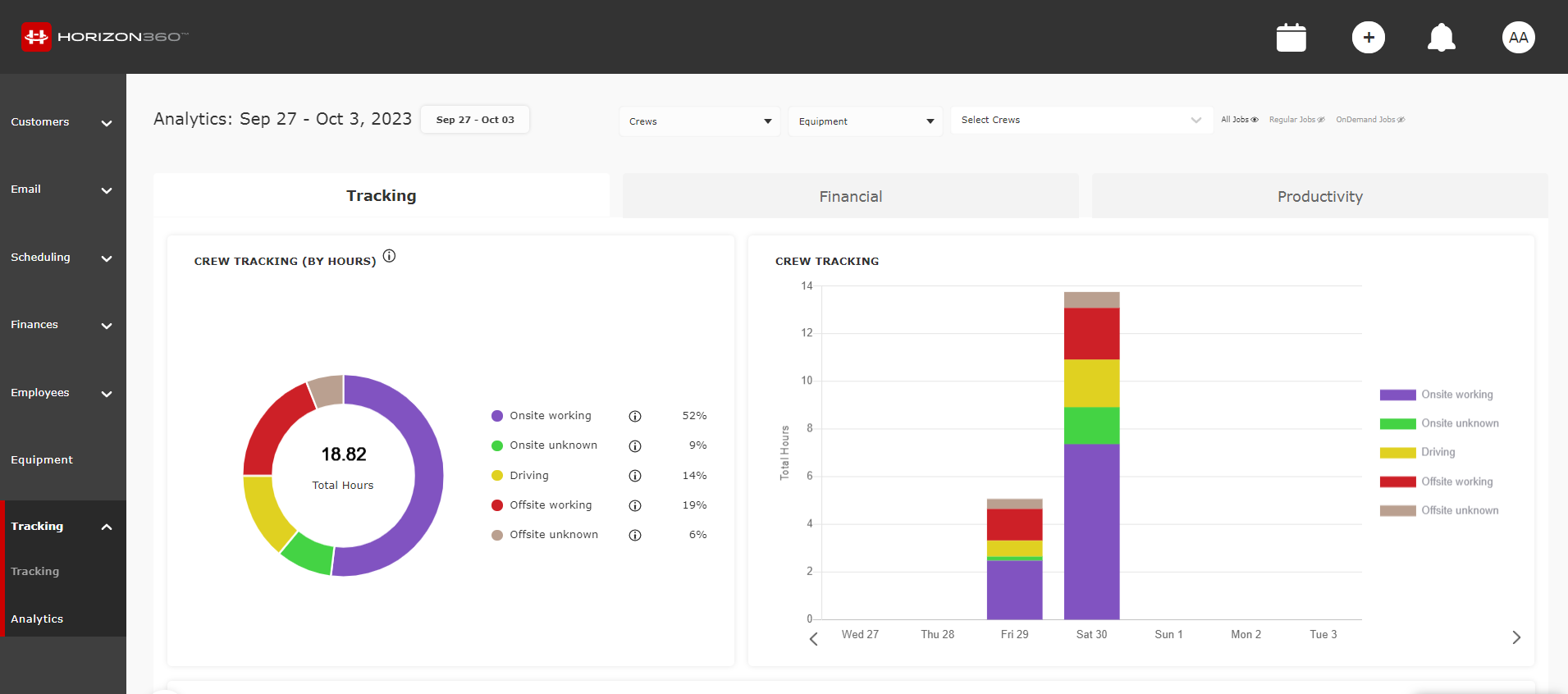Click the plus add button
The height and width of the screenshot is (694, 1568).
(x=1368, y=38)
